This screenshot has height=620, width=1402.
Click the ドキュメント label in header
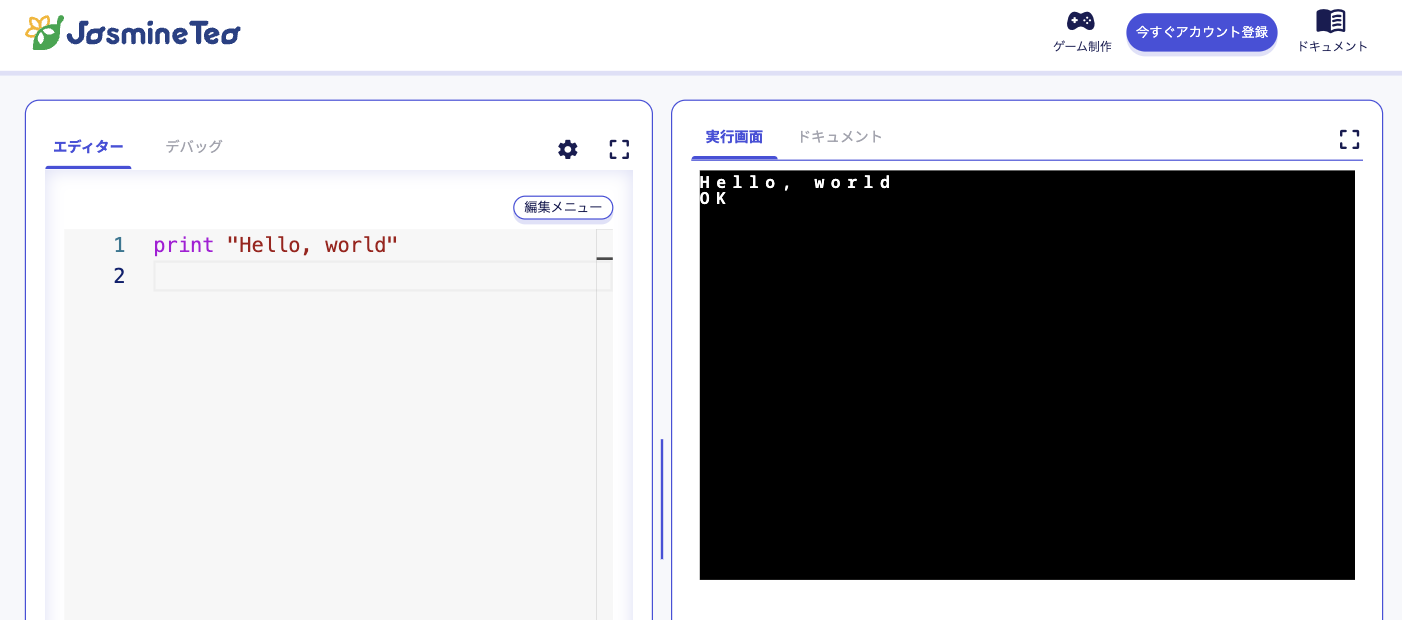tap(1332, 46)
